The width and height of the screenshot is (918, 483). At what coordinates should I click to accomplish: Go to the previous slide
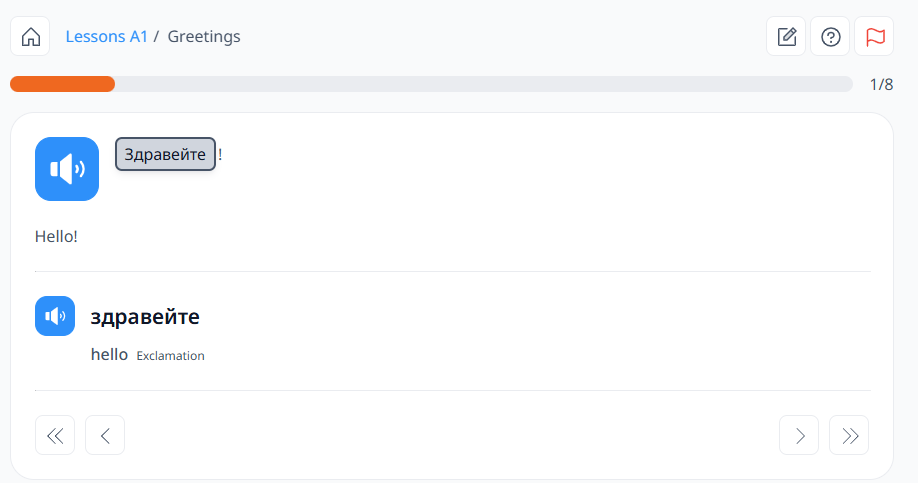point(105,435)
